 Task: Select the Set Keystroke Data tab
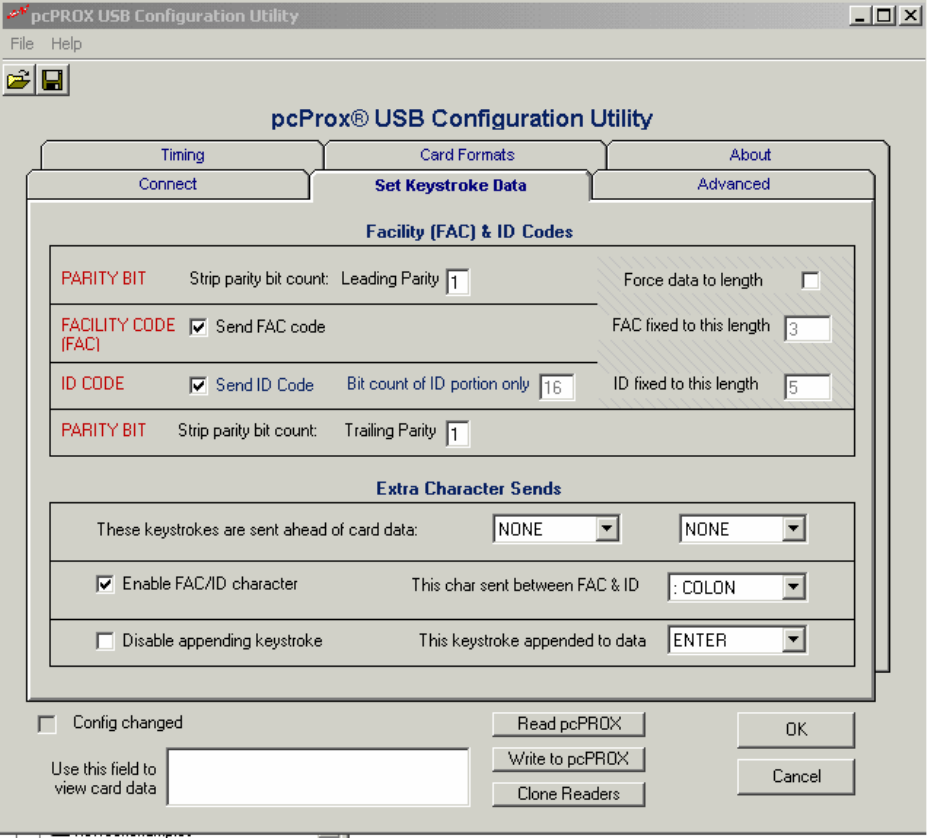tap(450, 185)
